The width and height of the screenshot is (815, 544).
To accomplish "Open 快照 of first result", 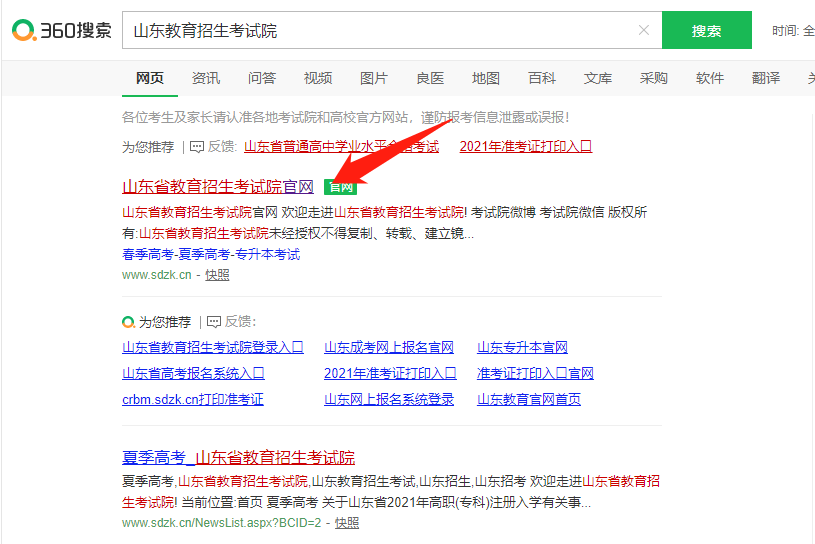I will [217, 275].
